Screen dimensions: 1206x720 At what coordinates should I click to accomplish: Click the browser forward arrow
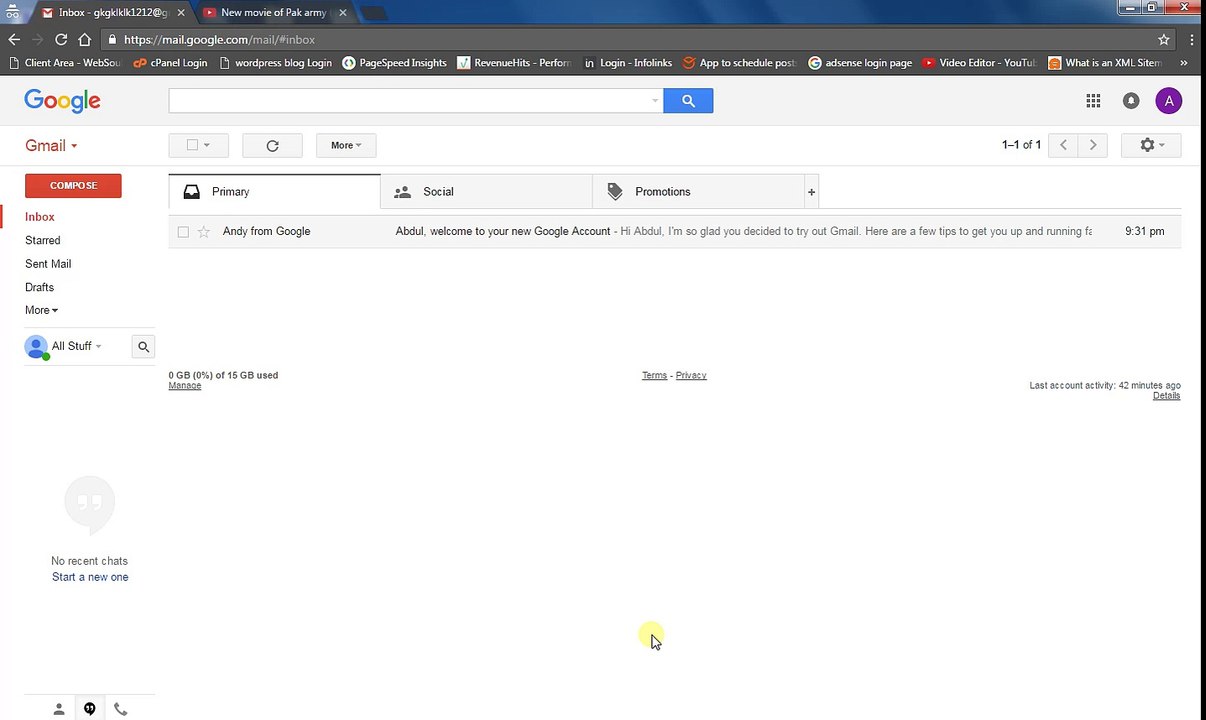point(38,39)
